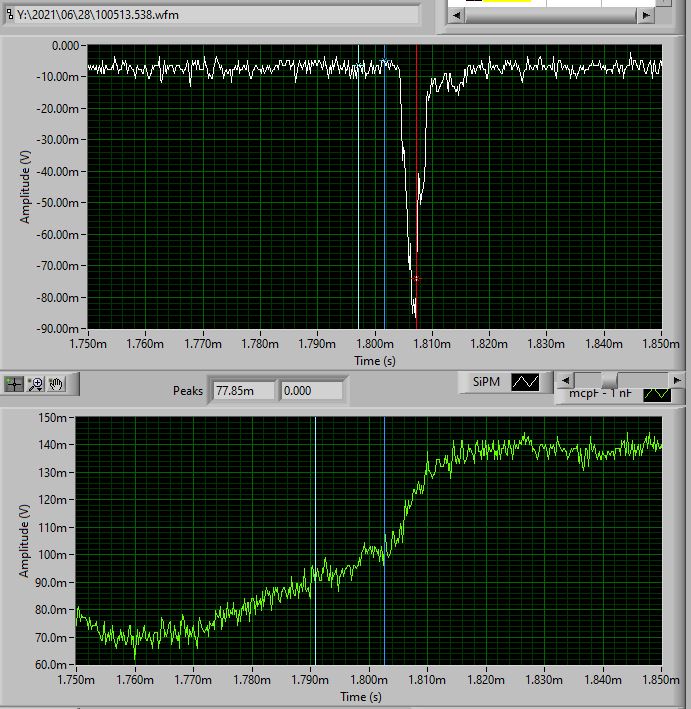The height and width of the screenshot is (709, 691).
Task: Click the right arrow of the top table scrollbar
Action: pos(646,15)
